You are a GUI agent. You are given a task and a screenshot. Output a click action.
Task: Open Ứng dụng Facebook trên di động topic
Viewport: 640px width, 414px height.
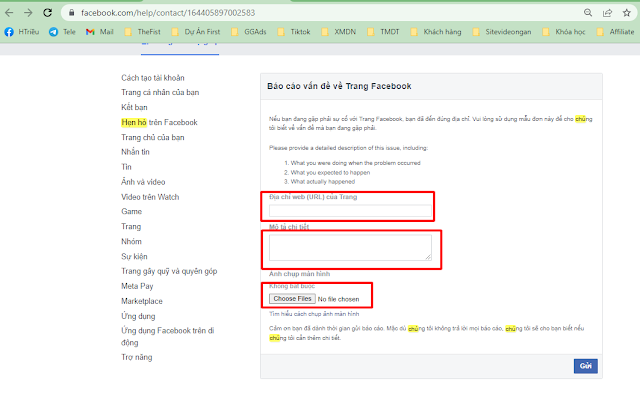point(168,336)
